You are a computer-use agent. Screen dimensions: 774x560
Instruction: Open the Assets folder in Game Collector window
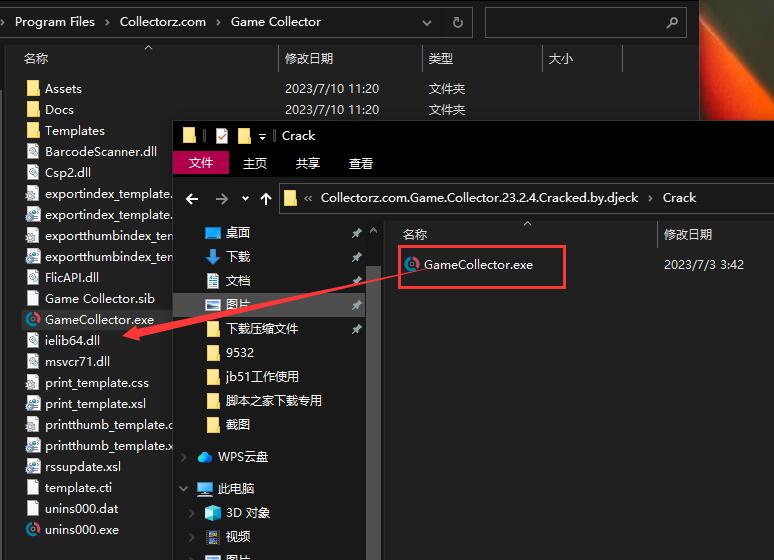[x=63, y=88]
